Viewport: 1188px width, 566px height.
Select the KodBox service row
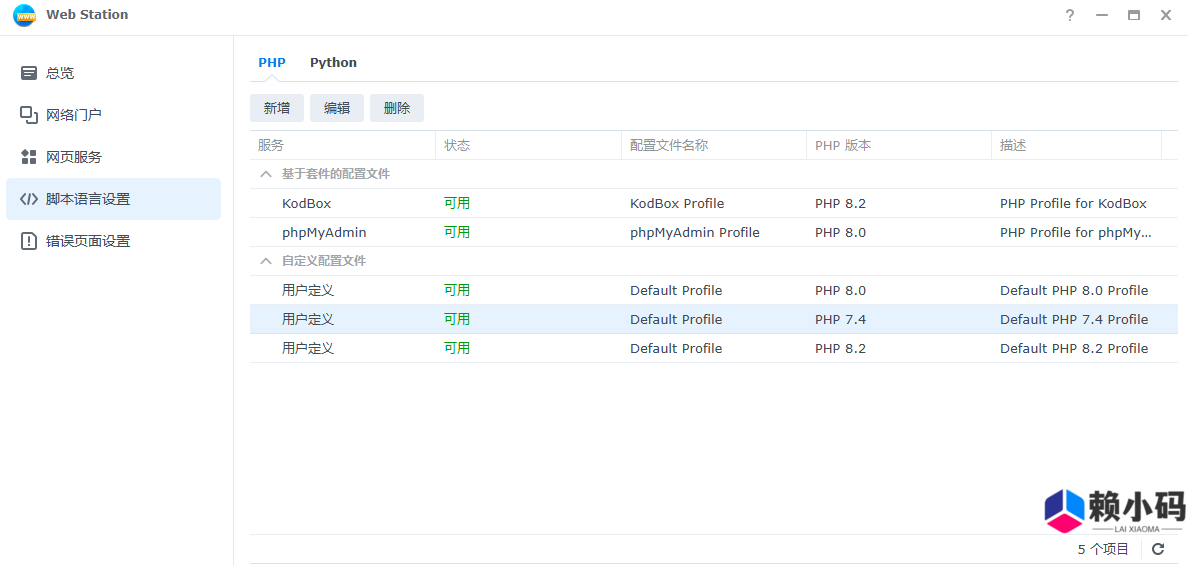click(x=714, y=204)
